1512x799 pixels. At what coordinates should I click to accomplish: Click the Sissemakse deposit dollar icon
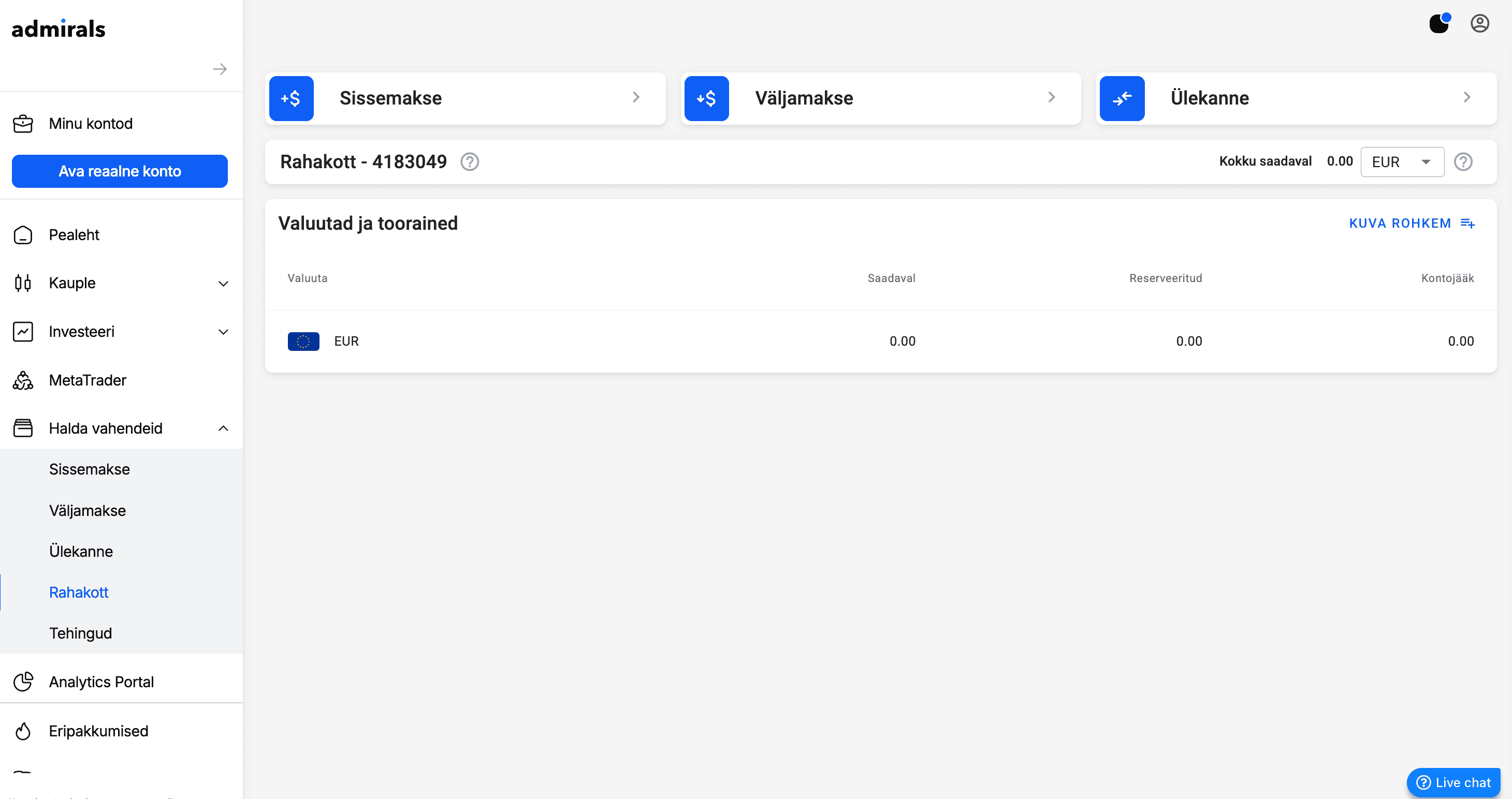click(291, 98)
